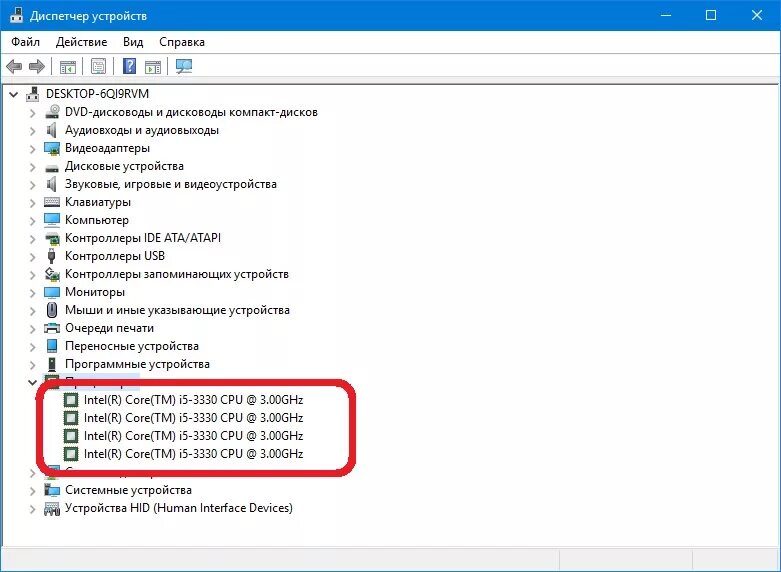Open the Файл menu
The width and height of the screenshot is (781, 572).
25,42
